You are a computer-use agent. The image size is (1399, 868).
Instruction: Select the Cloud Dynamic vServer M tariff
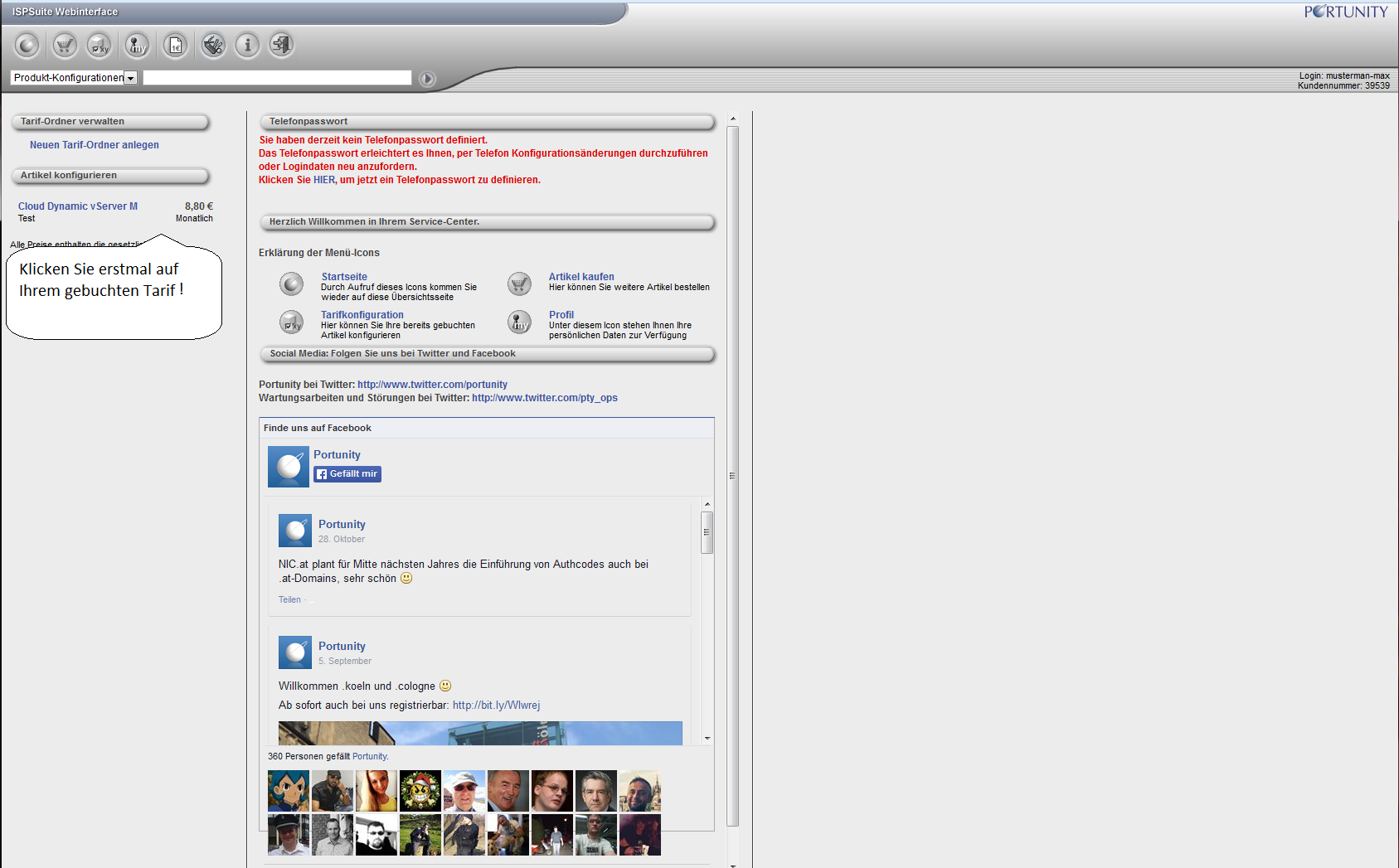[78, 206]
